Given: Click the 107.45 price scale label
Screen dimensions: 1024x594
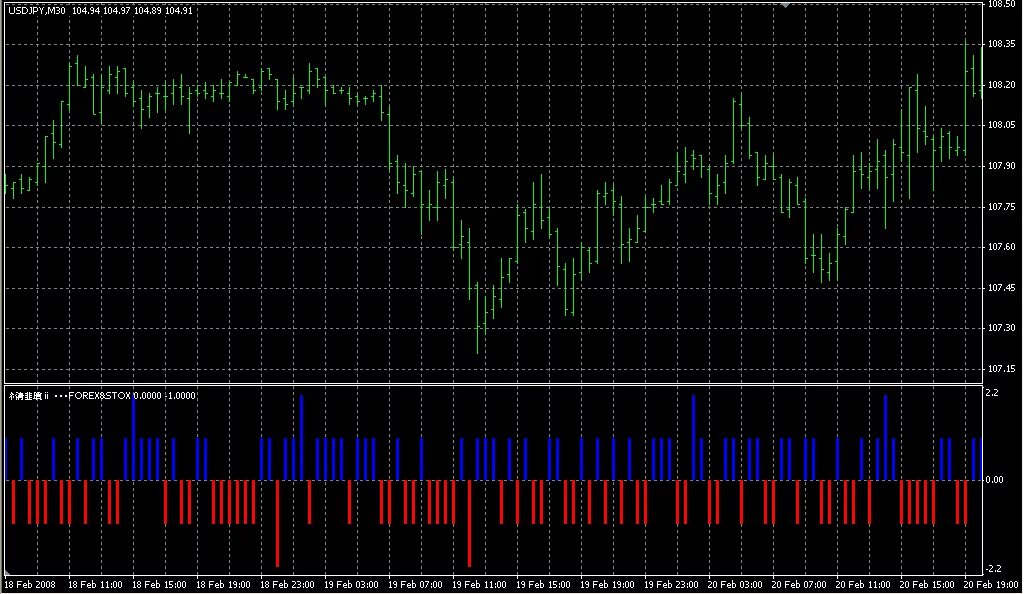Looking at the screenshot, I should coord(1001,288).
